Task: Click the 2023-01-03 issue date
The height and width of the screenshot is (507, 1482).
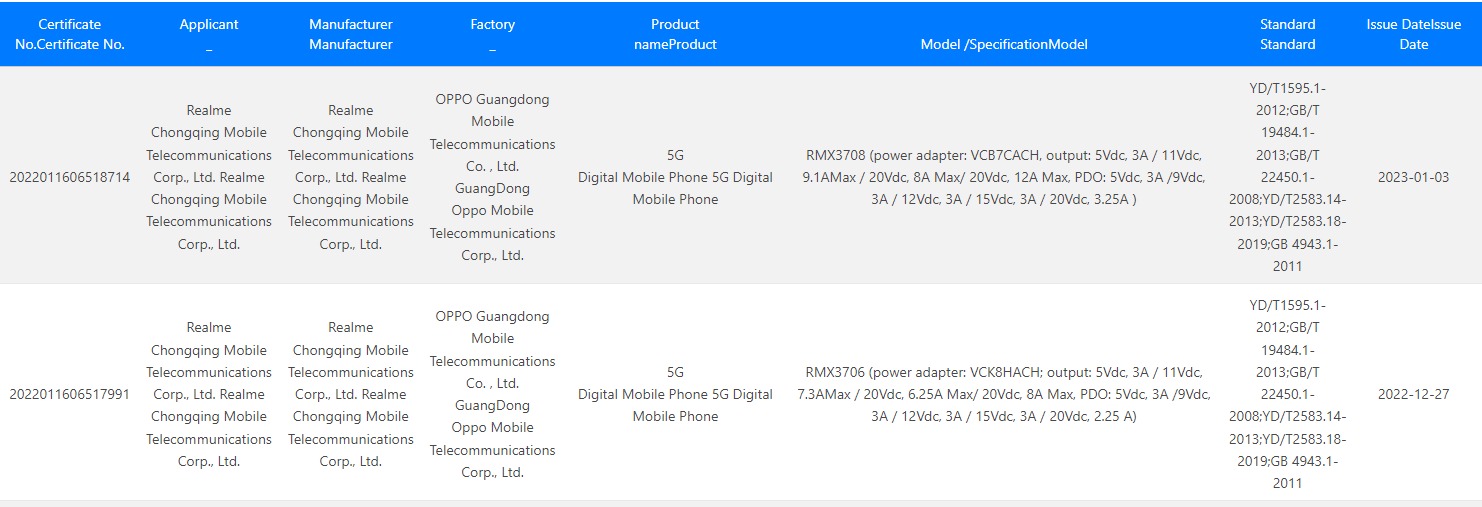Action: [1413, 177]
